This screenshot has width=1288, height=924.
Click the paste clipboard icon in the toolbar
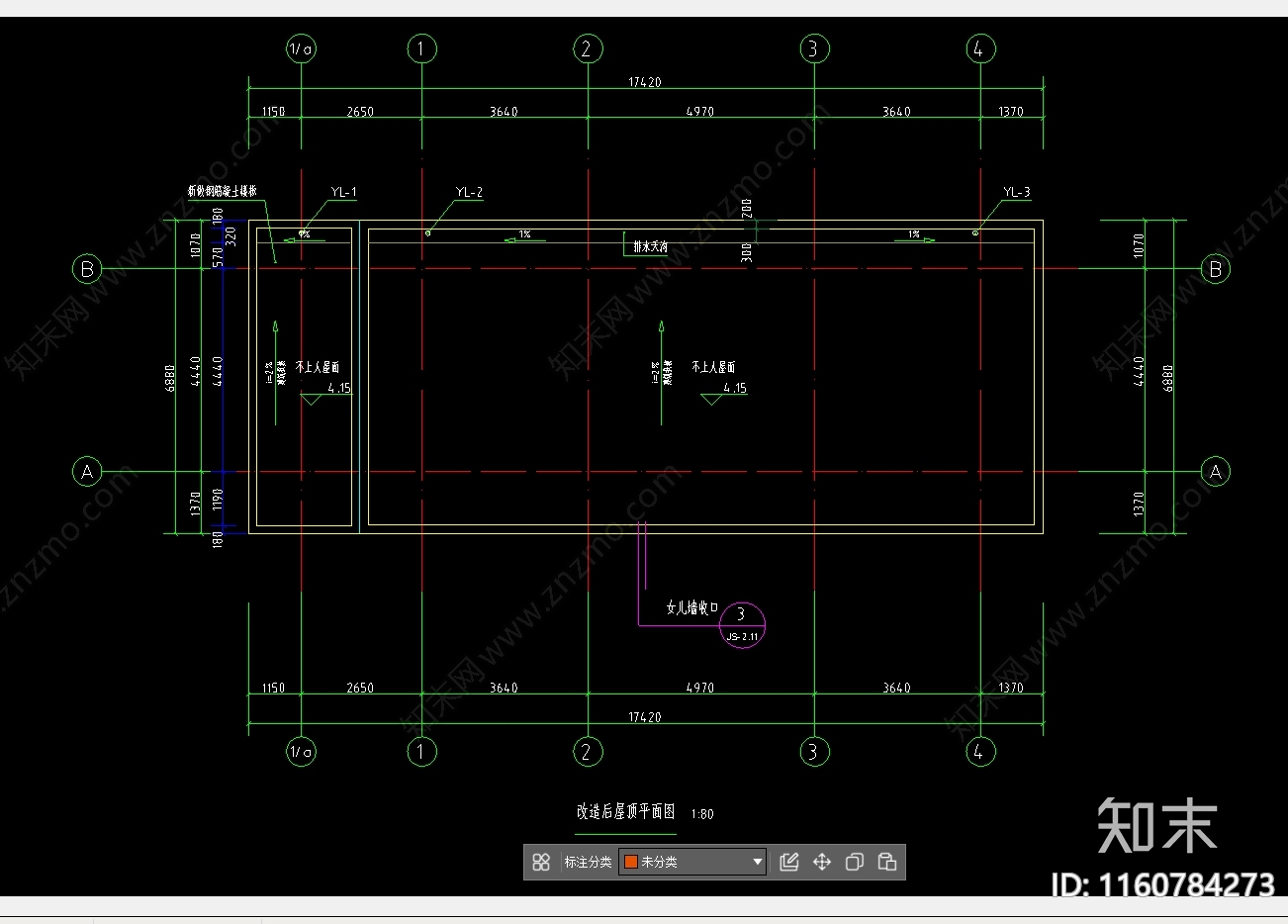pyautogui.click(x=887, y=862)
